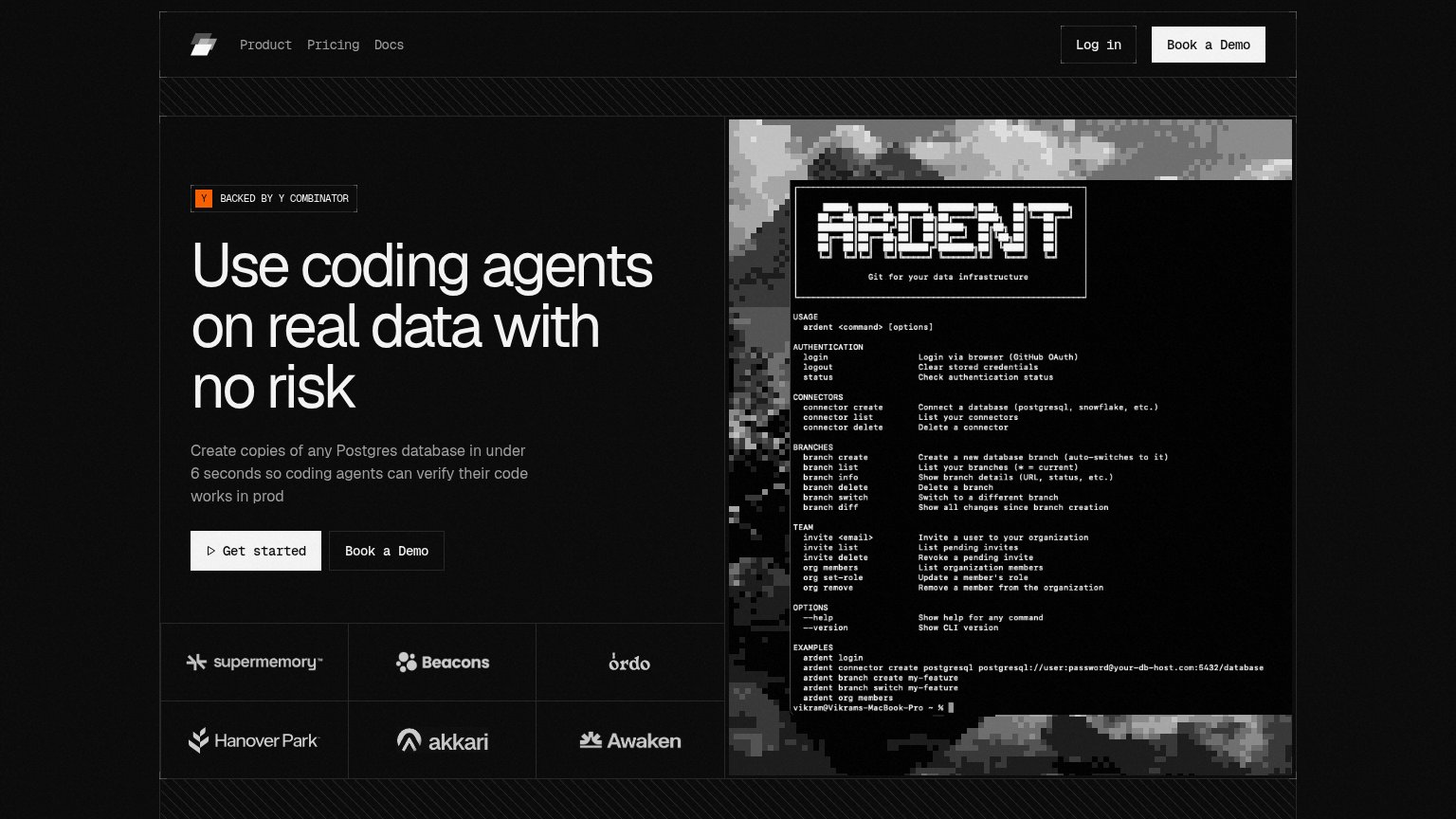Click the Backed by Y Combinator badge
This screenshot has width=1456, height=819.
pyautogui.click(x=274, y=198)
